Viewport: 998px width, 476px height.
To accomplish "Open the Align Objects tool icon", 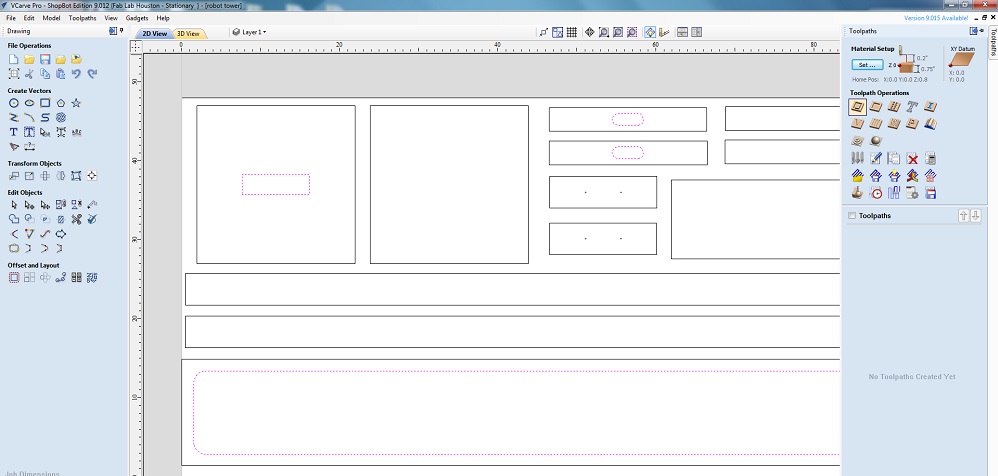I will pos(92,176).
